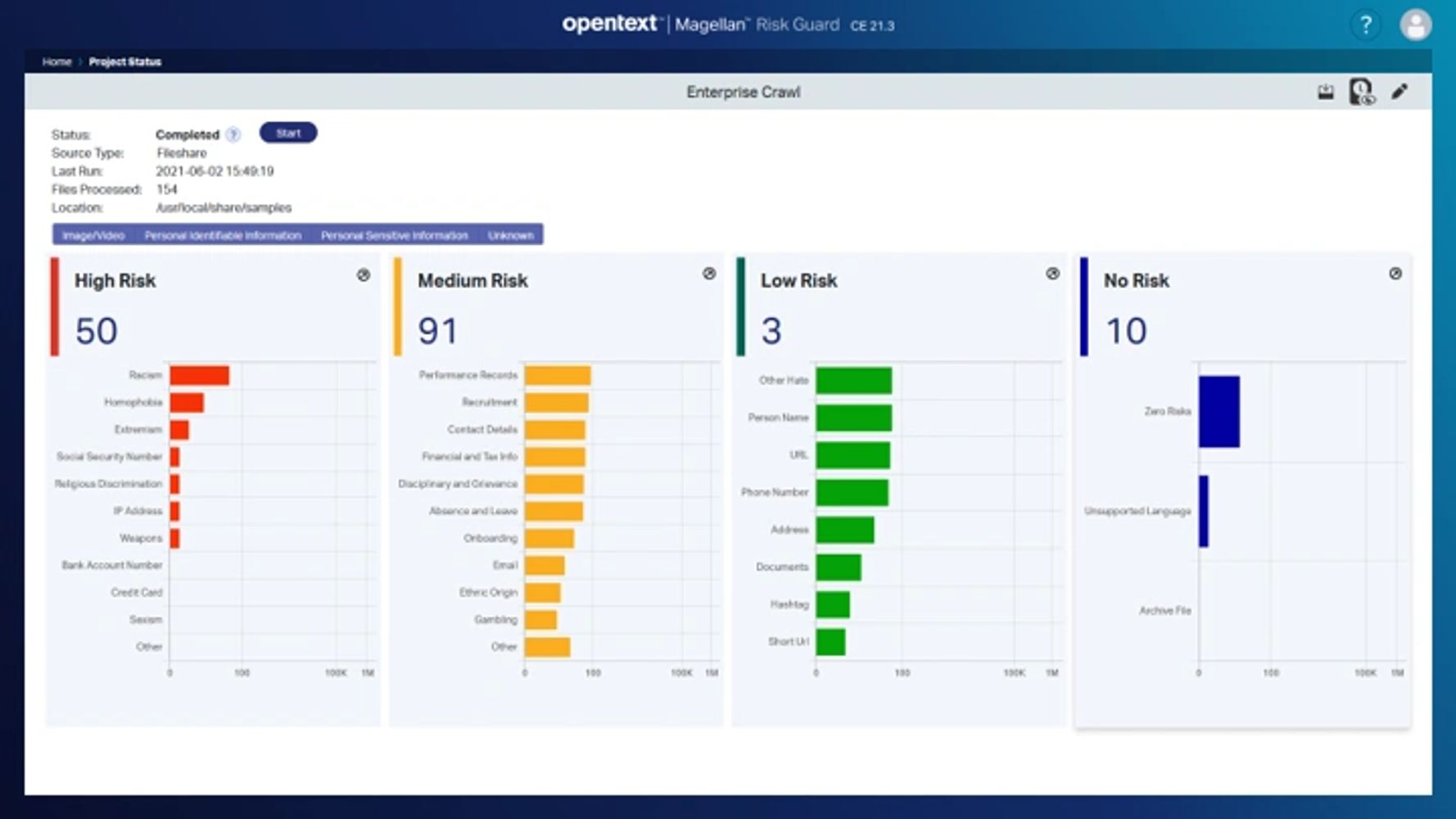Click the Racism bar in High Risk chart
Image resolution: width=1456 pixels, height=819 pixels.
point(199,375)
